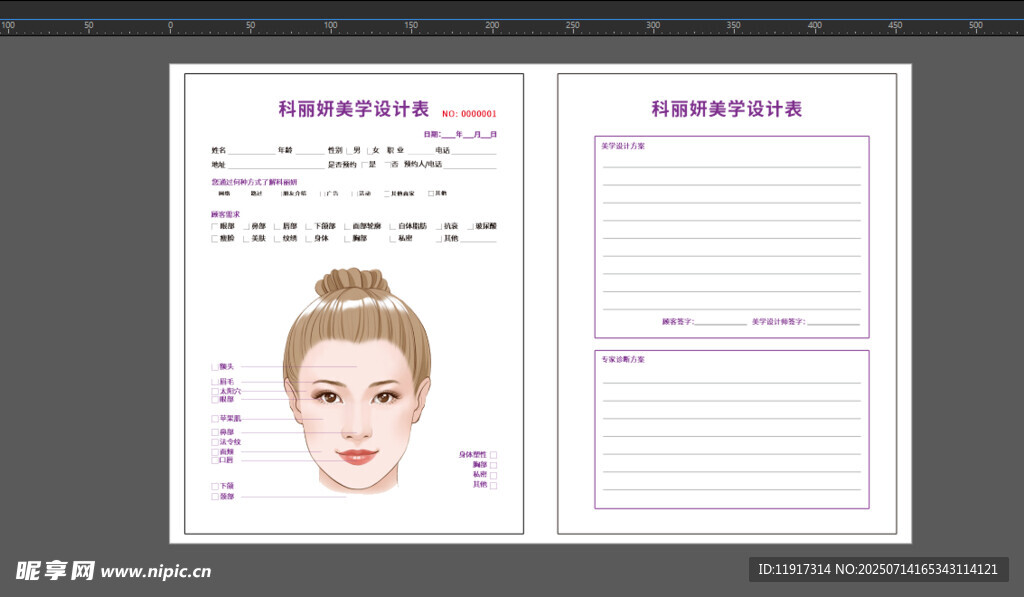Screen dimensions: 1024x597
Task: Click the 姓名 name field line
Action: [251, 152]
